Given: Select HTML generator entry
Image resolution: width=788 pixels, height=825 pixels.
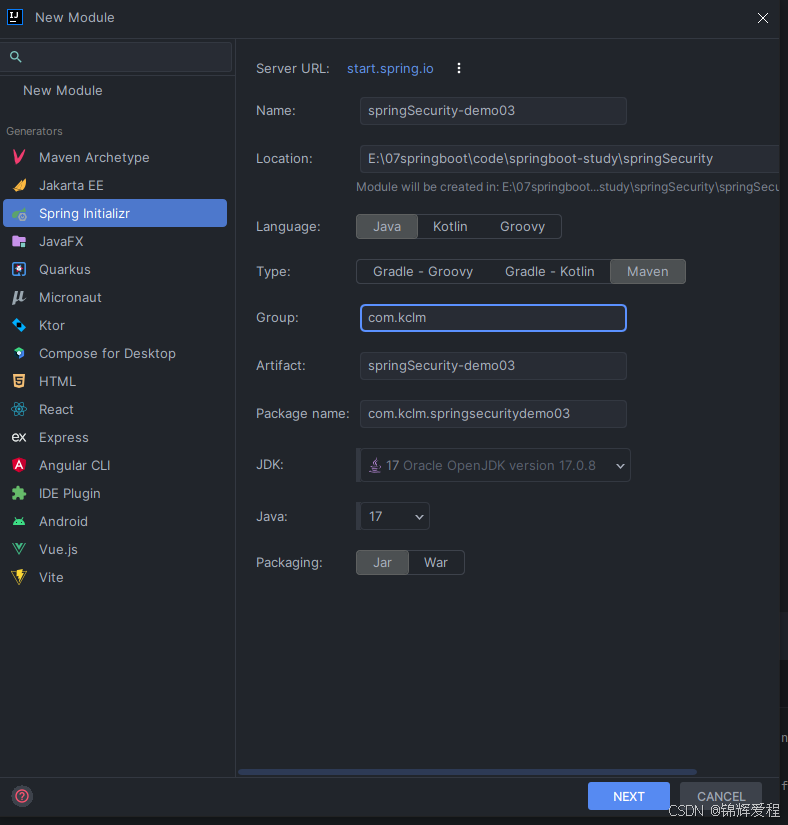Looking at the screenshot, I should coord(115,381).
